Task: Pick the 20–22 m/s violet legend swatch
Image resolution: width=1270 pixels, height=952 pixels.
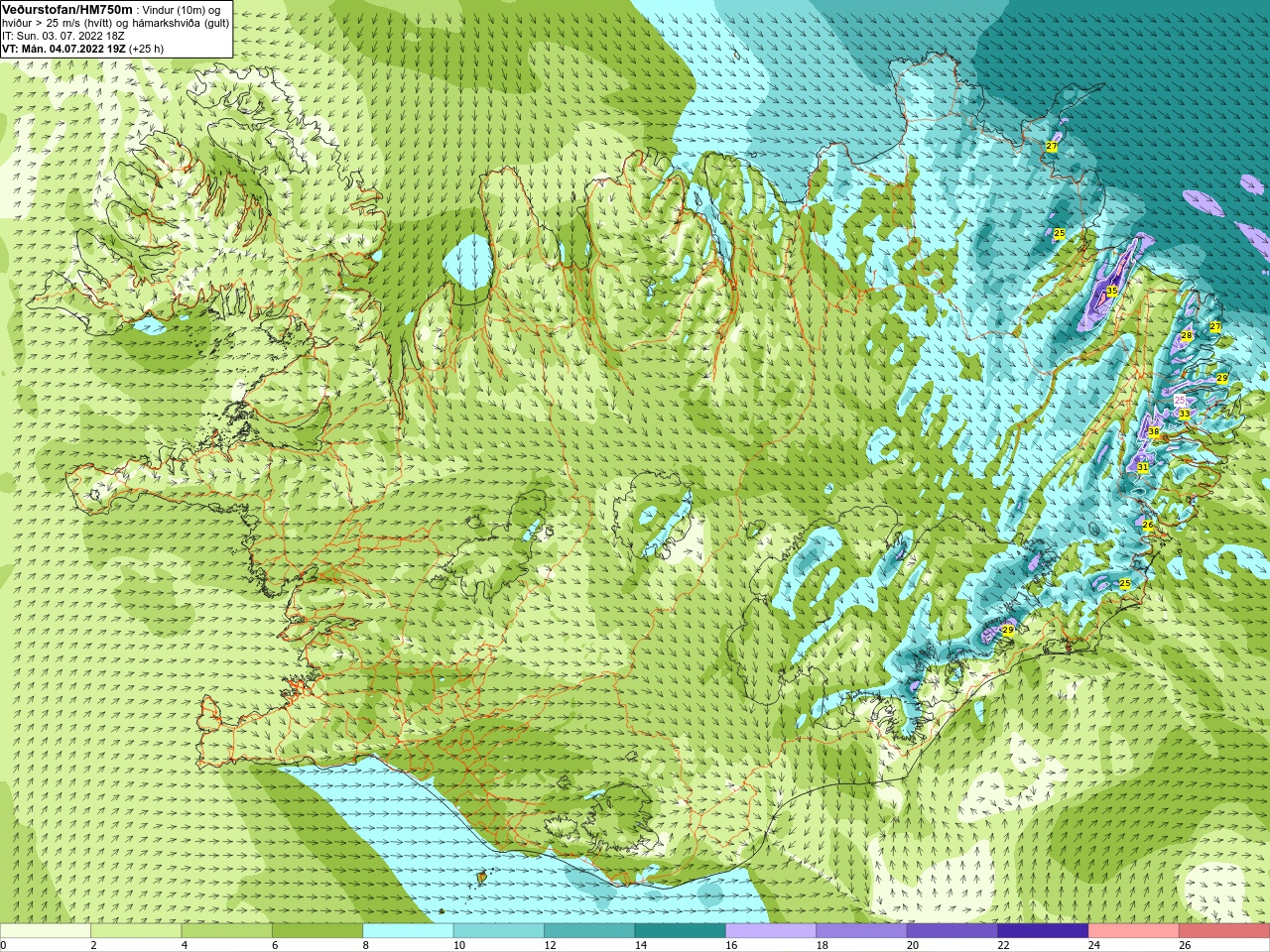Action: 952,931
